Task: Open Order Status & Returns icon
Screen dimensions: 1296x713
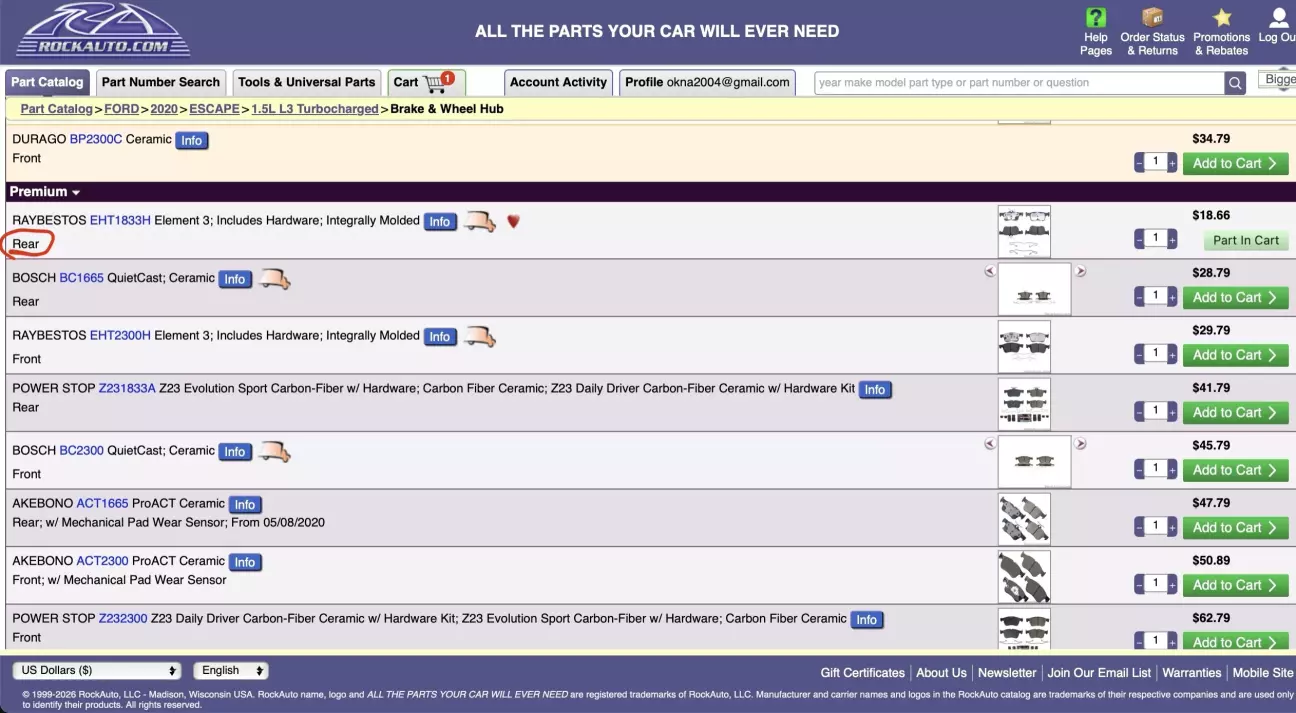Action: click(x=1152, y=19)
